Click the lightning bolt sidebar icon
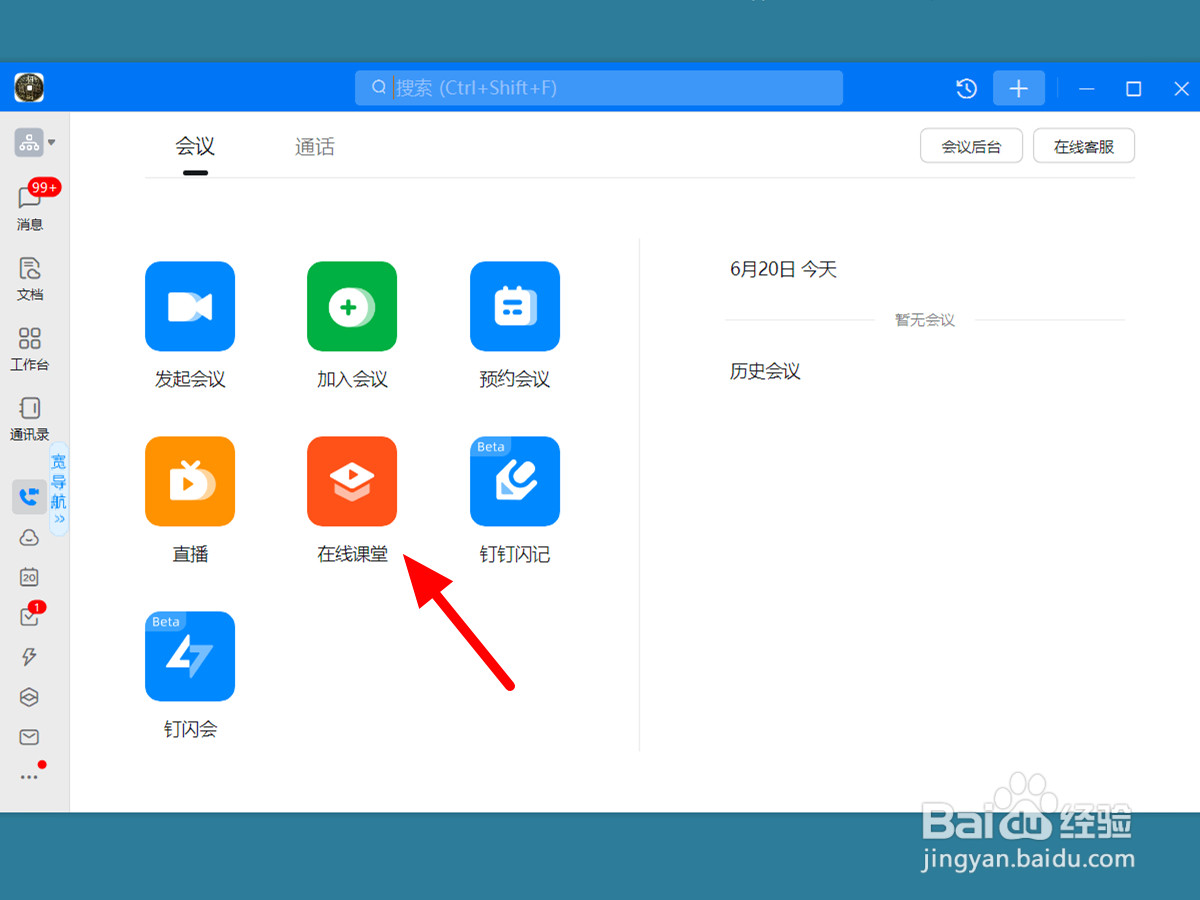 pyautogui.click(x=29, y=657)
